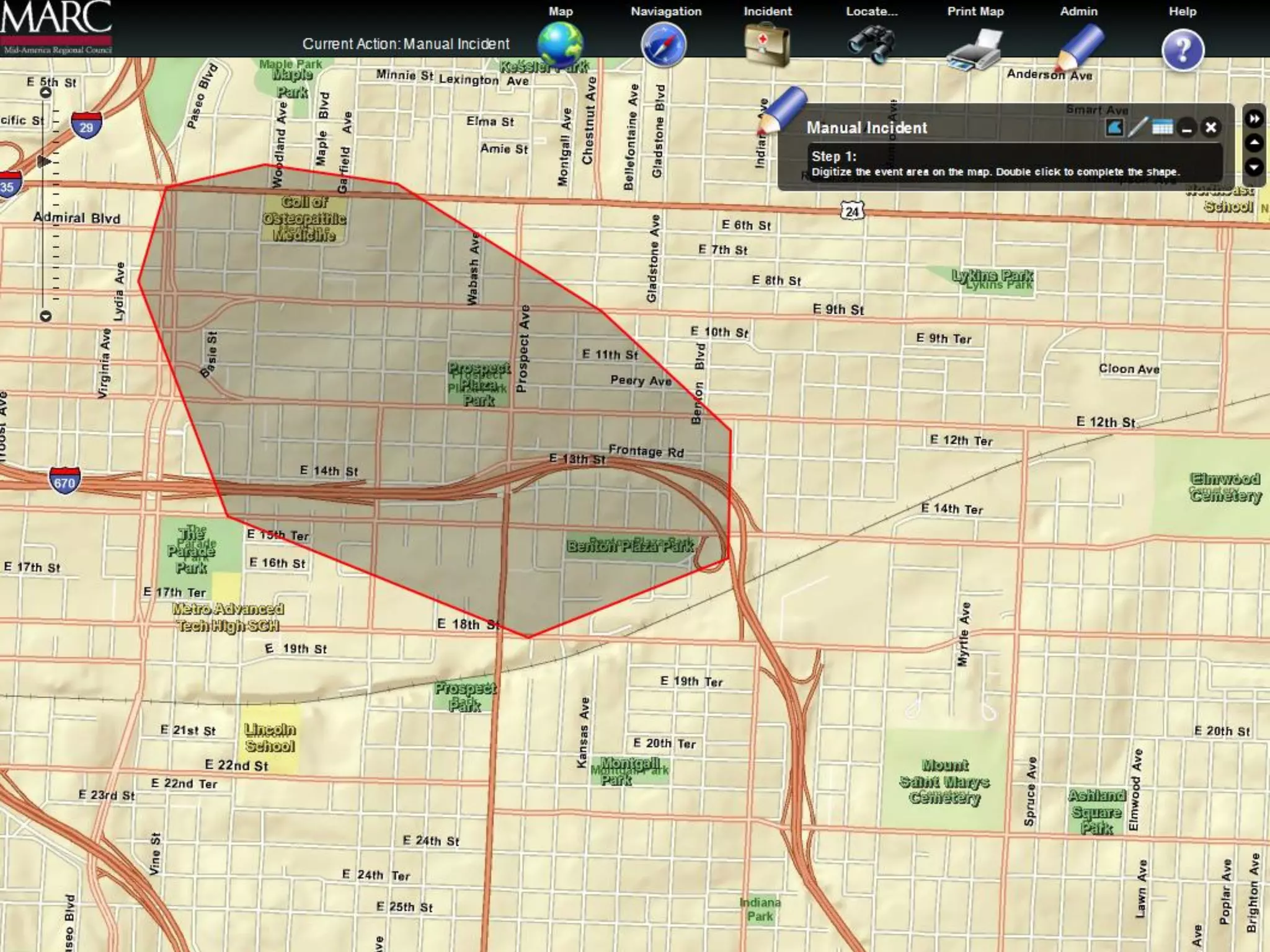Click the 'Anderson Ave' street label
Screen dimensions: 1270x952
pyautogui.click(x=1049, y=74)
